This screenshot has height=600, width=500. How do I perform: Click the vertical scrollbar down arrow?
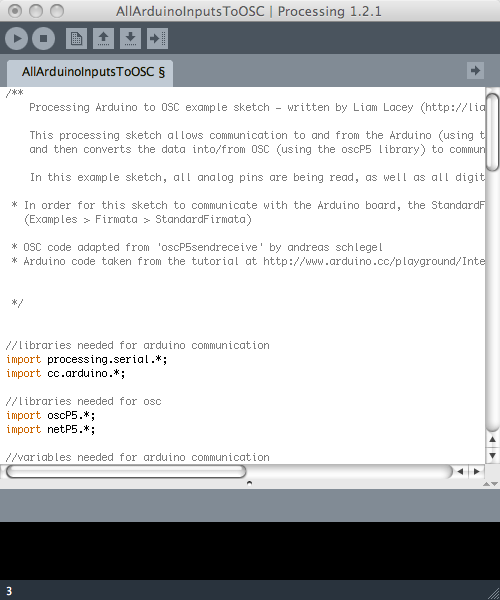coord(492,455)
